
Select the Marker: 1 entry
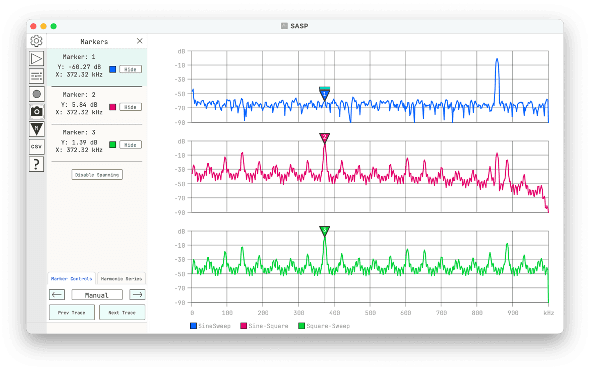pyautogui.click(x=97, y=67)
